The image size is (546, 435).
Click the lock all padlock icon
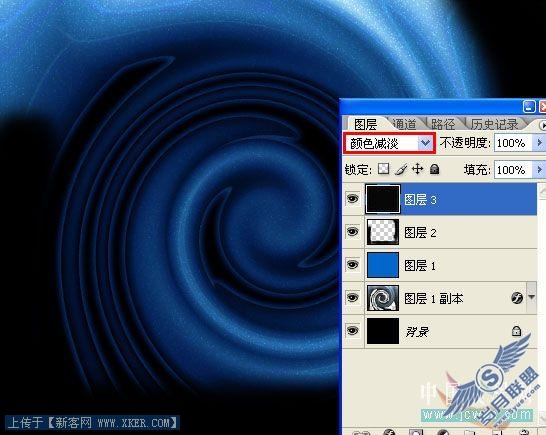click(434, 169)
